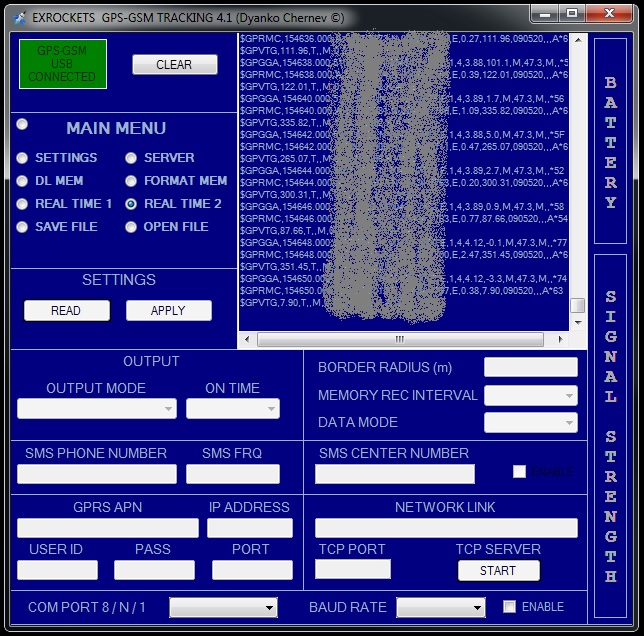Select the REAL TIME 1 radio option

click(22, 204)
